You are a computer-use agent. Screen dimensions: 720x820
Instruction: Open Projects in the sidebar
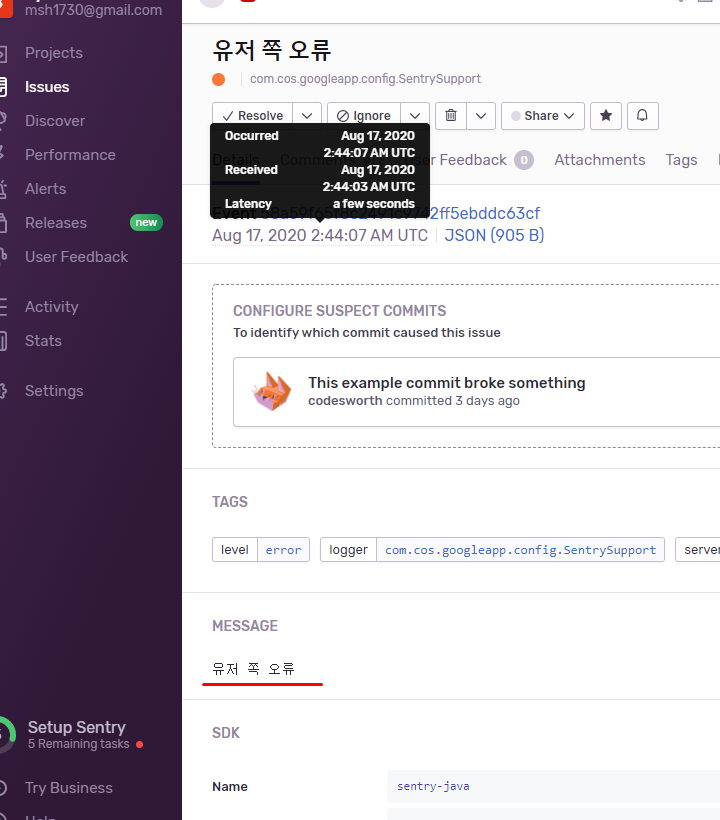tap(54, 53)
